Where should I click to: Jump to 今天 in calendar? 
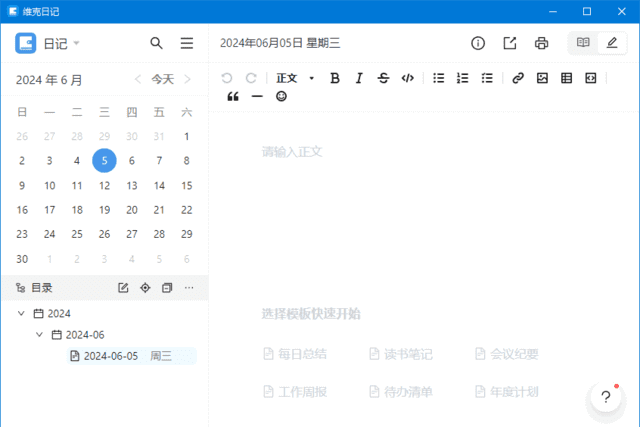pyautogui.click(x=162, y=79)
